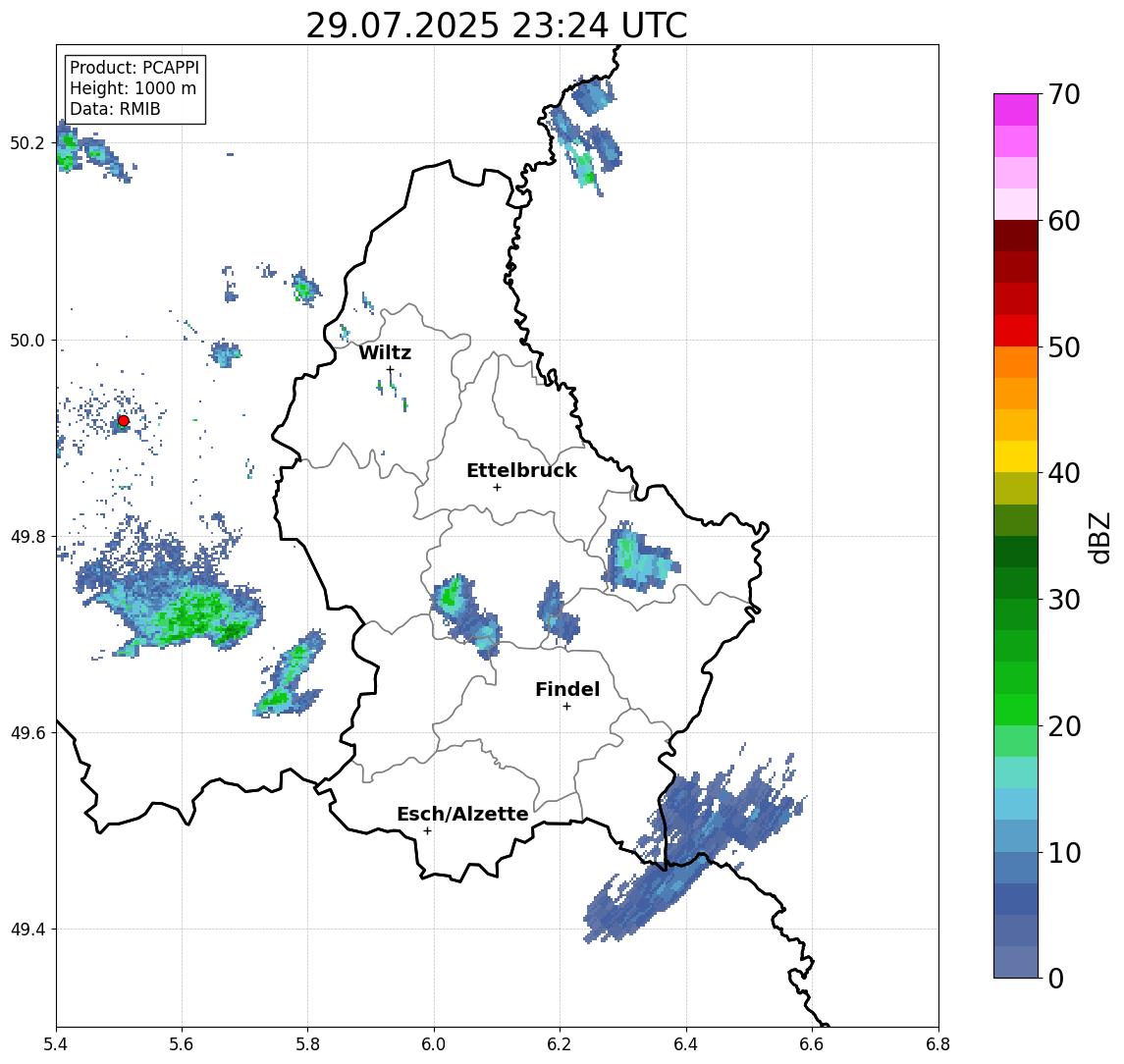
Task: Click the orange colorbar swatch just below 50
Action: (x=1016, y=363)
